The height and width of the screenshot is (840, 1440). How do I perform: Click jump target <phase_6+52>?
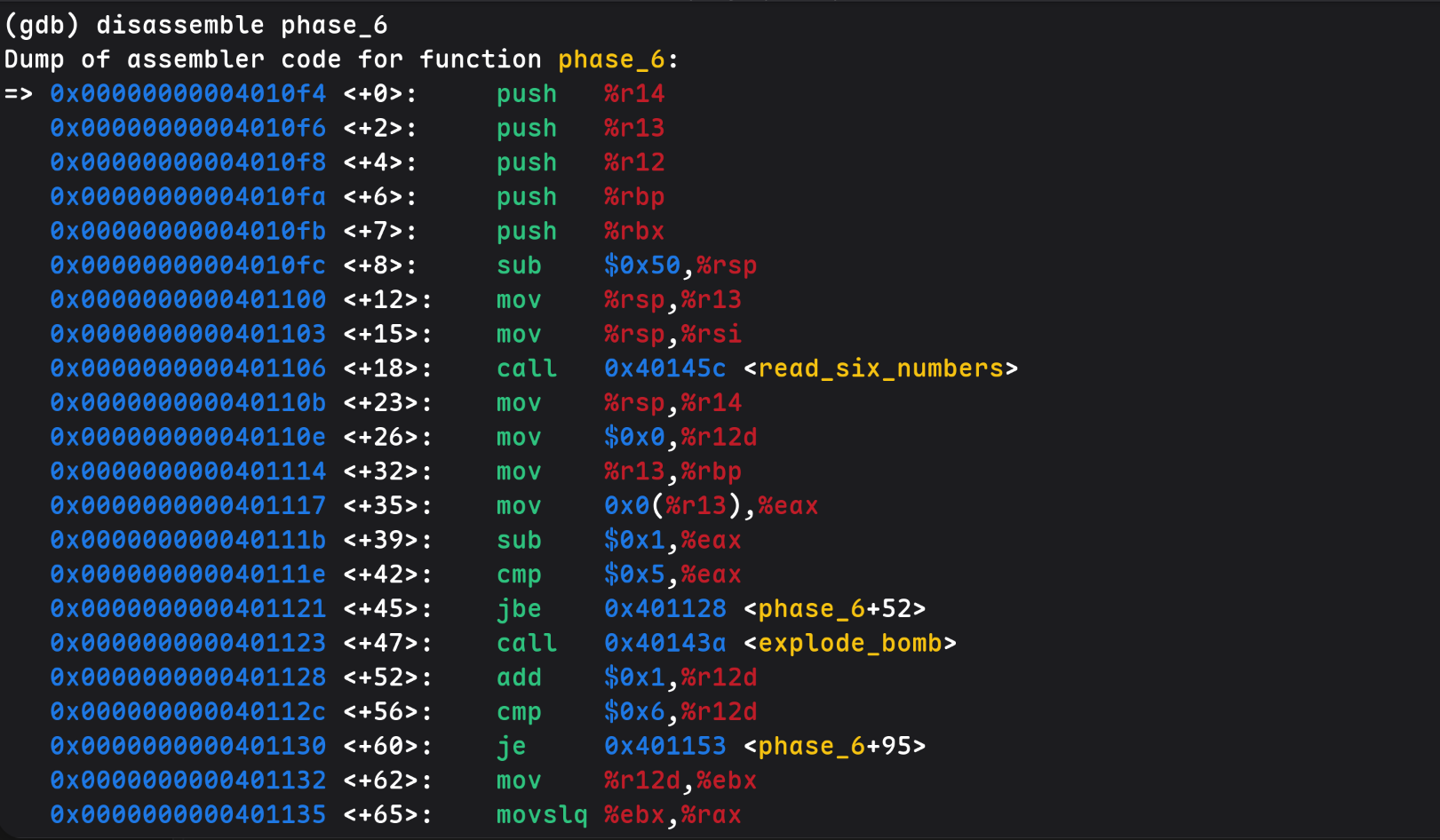835,609
